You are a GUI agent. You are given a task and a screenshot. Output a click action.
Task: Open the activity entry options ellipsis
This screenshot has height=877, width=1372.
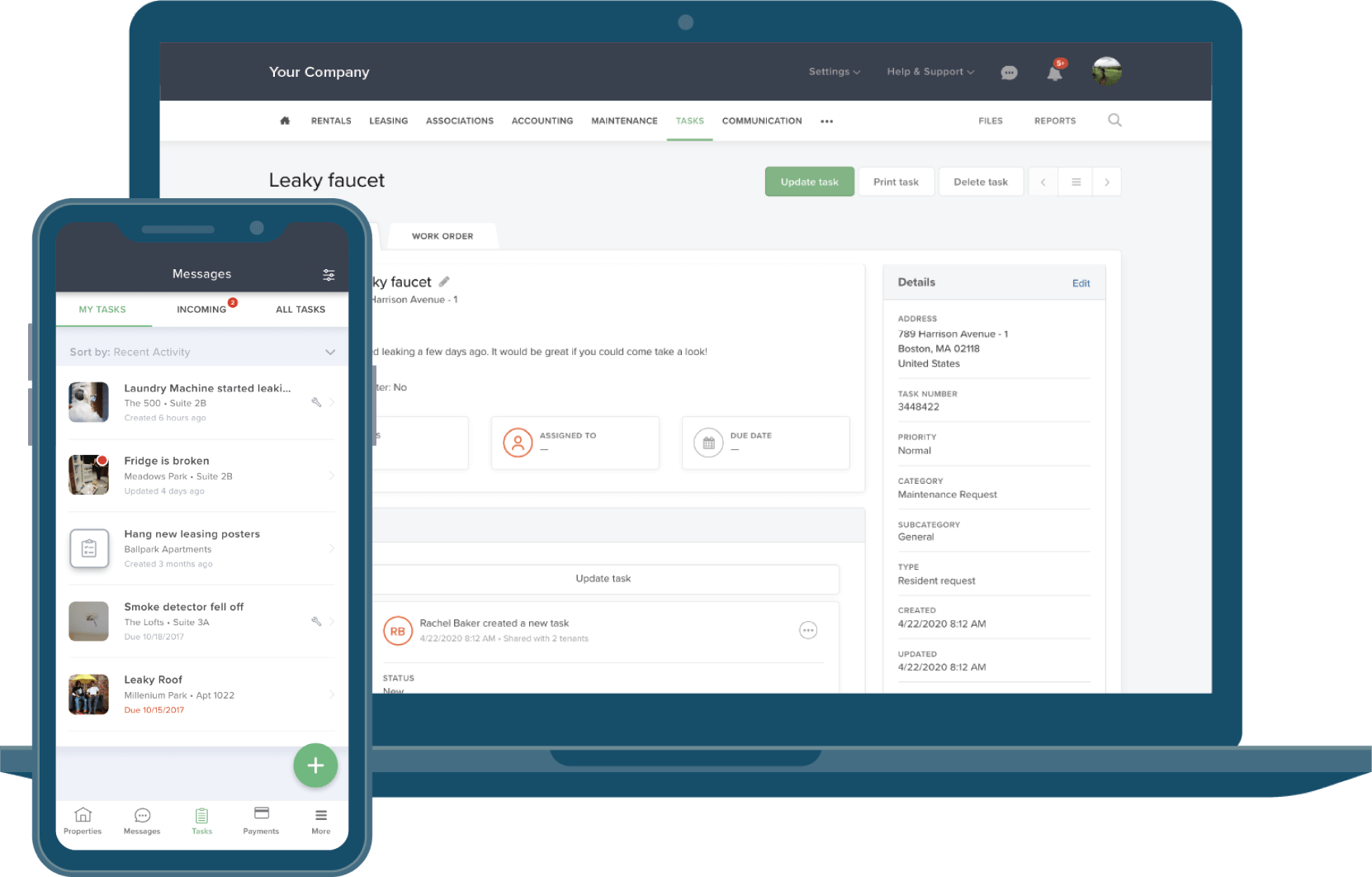808,631
